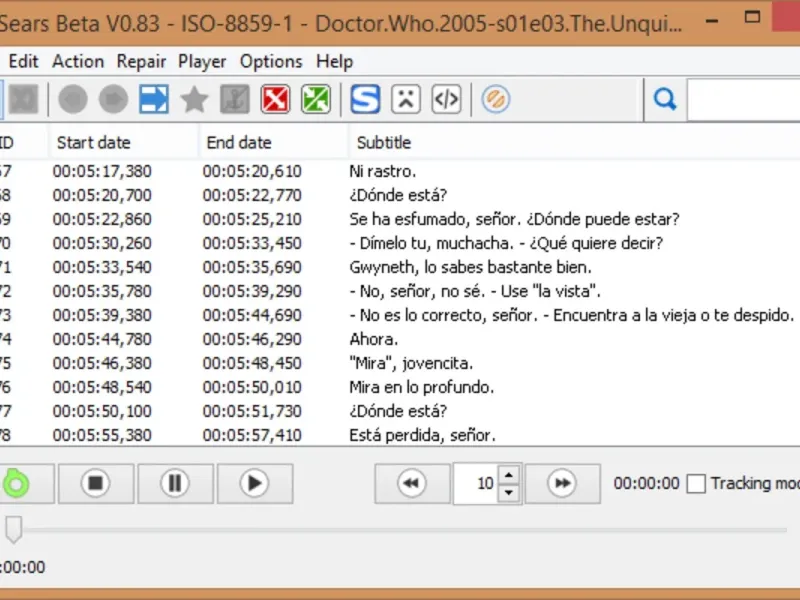Select subtitle "Está perdida, señor."
Image resolution: width=800 pixels, height=600 pixels.
pos(422,435)
